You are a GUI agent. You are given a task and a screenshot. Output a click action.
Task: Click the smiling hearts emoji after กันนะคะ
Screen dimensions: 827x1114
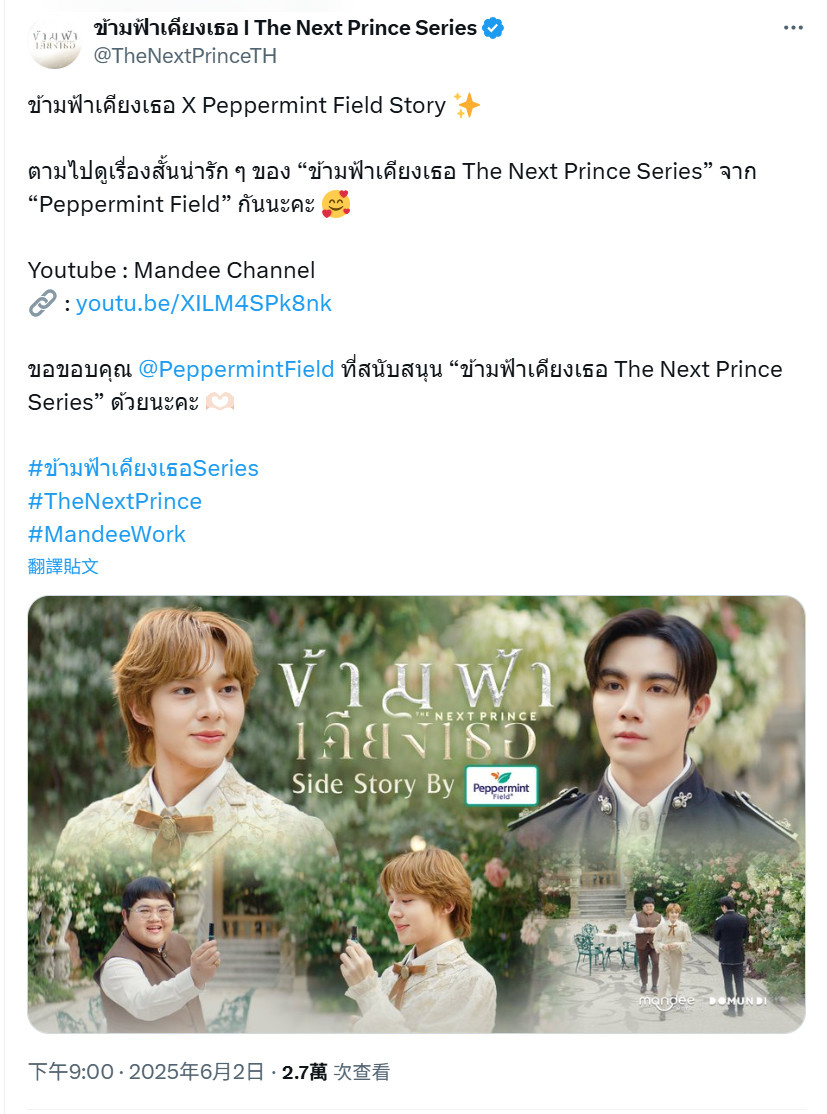tap(336, 205)
